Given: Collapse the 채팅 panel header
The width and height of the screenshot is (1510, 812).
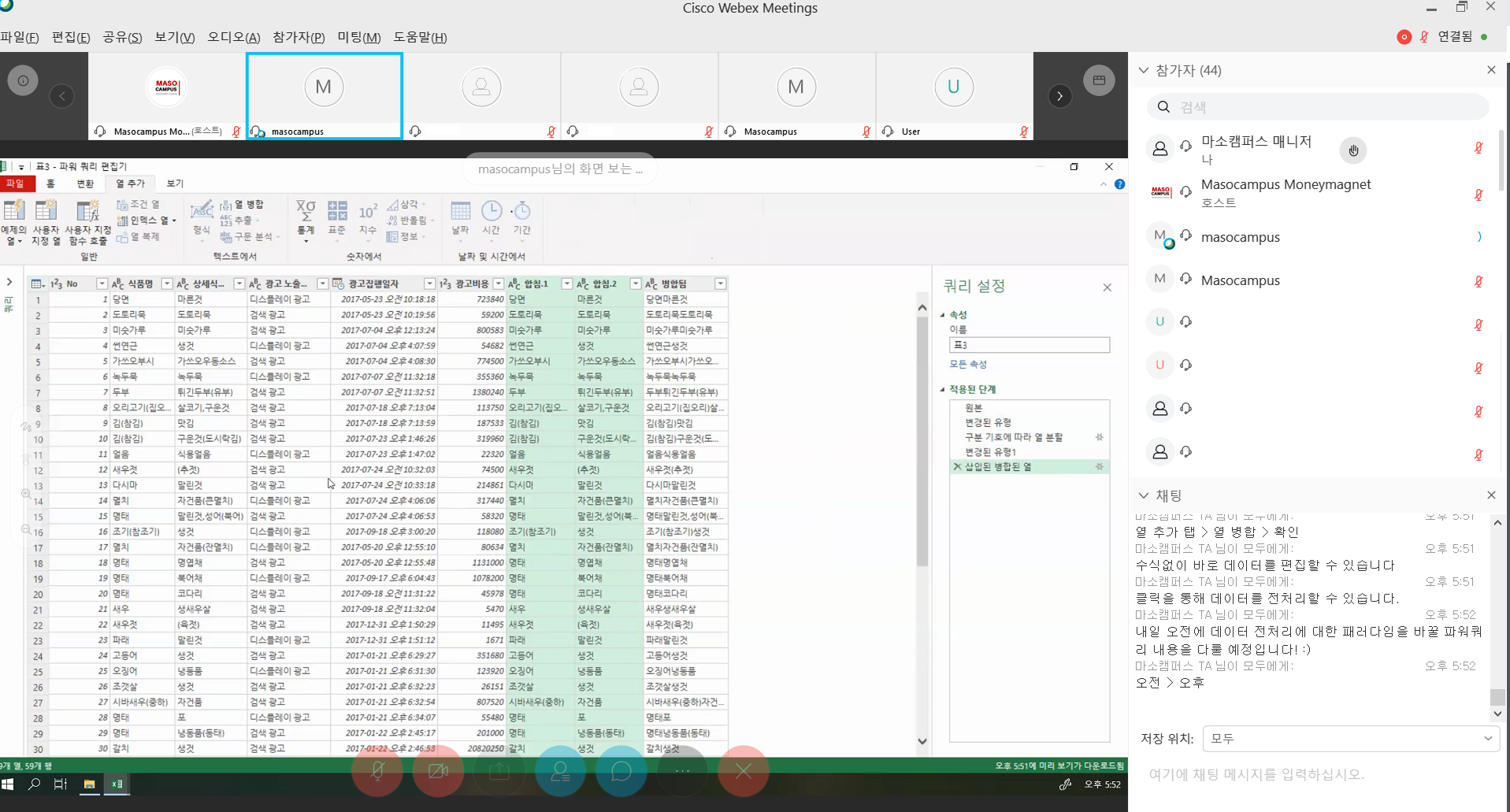Looking at the screenshot, I should [1144, 495].
